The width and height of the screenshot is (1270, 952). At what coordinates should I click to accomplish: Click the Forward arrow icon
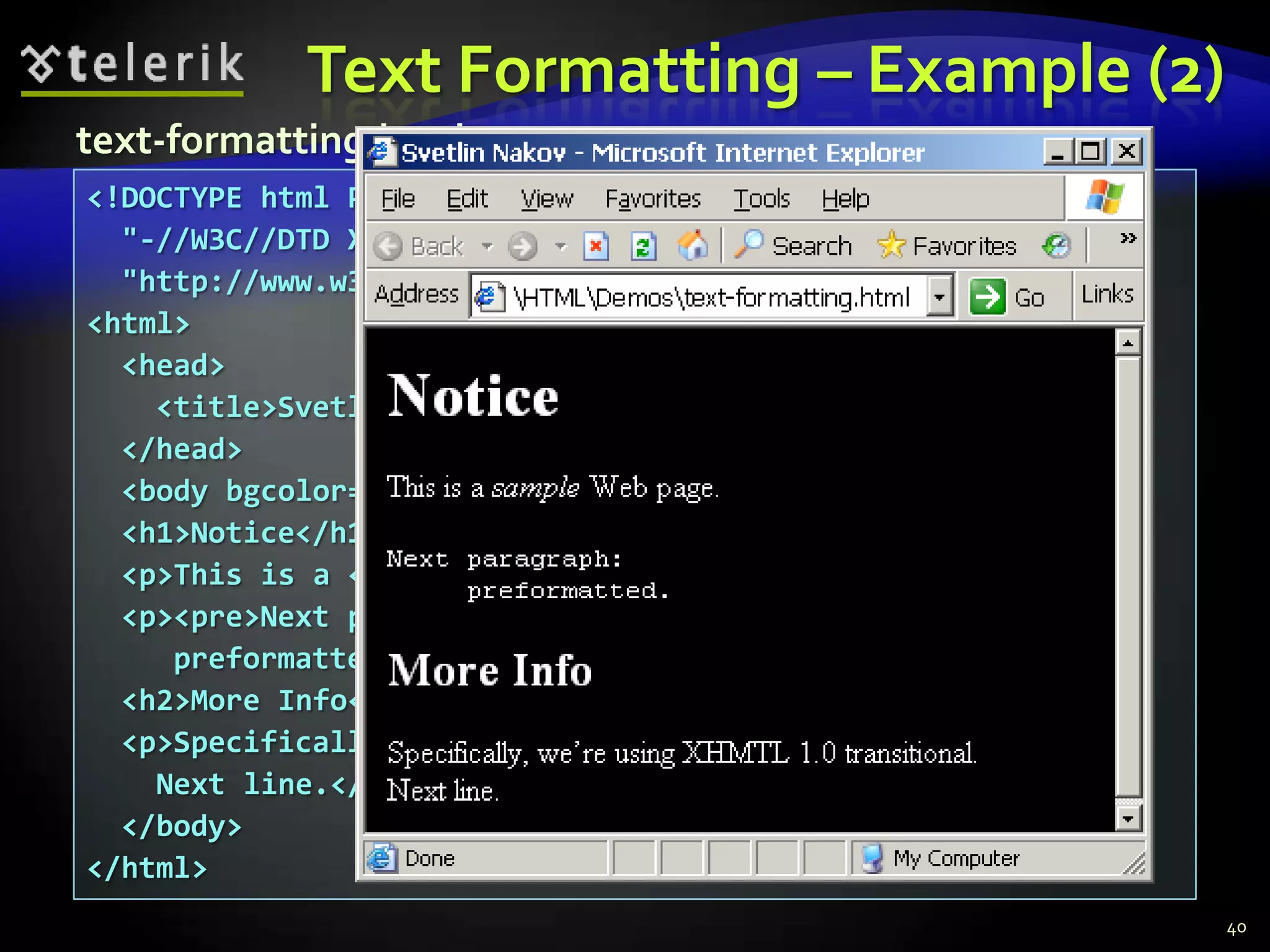[522, 247]
